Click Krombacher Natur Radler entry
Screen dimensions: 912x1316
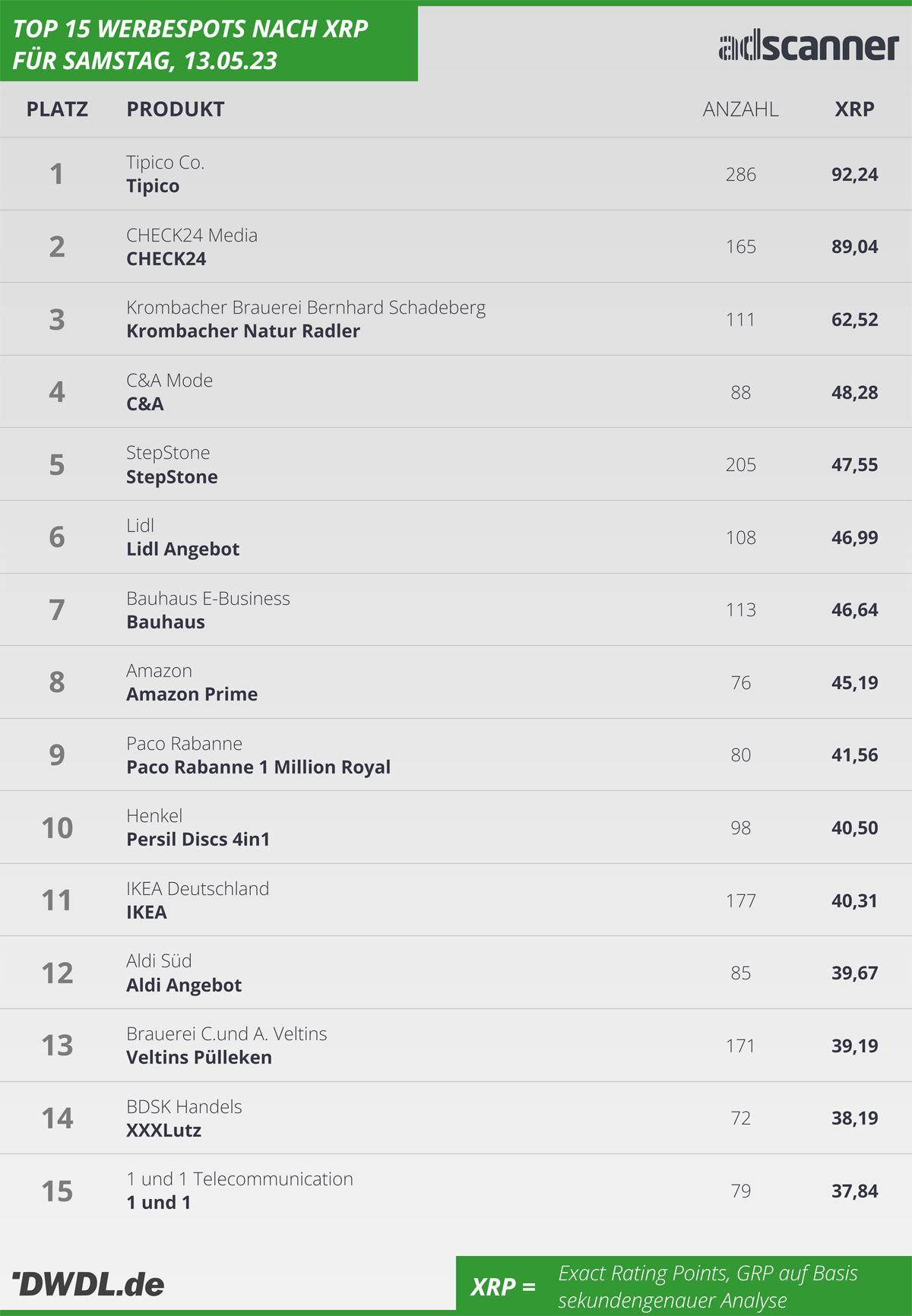click(243, 331)
